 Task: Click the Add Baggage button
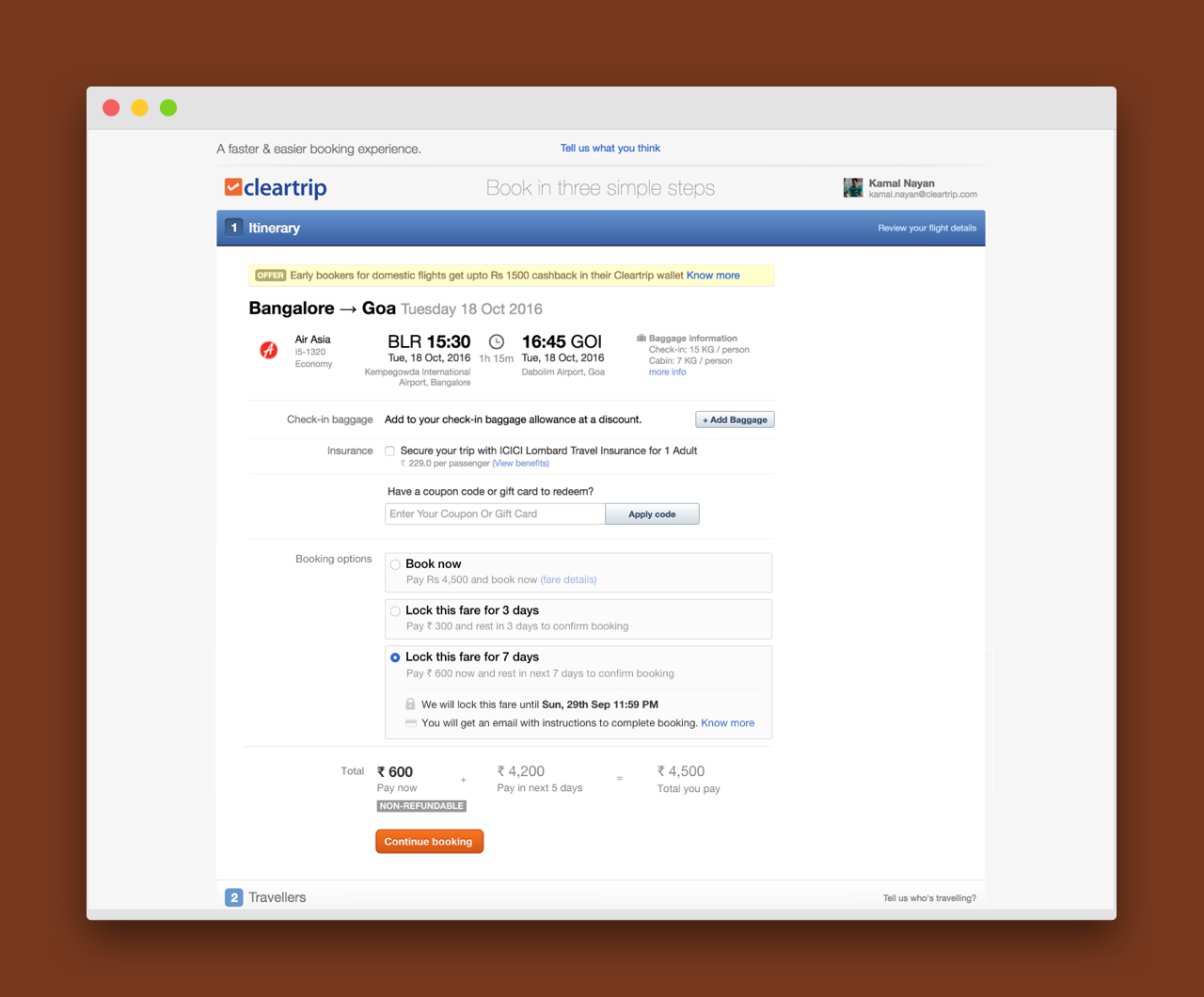pos(735,419)
